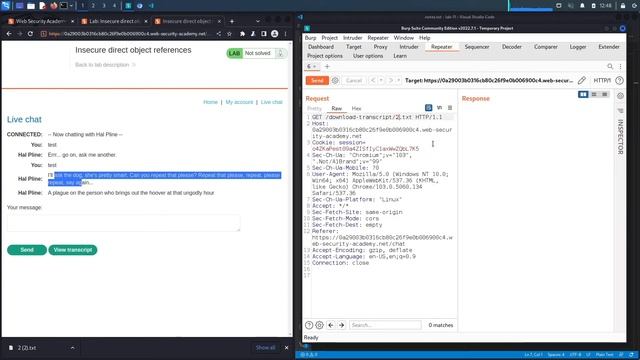
Task: Open terminal dropdown arrow in taskbar
Action: click(71, 6)
